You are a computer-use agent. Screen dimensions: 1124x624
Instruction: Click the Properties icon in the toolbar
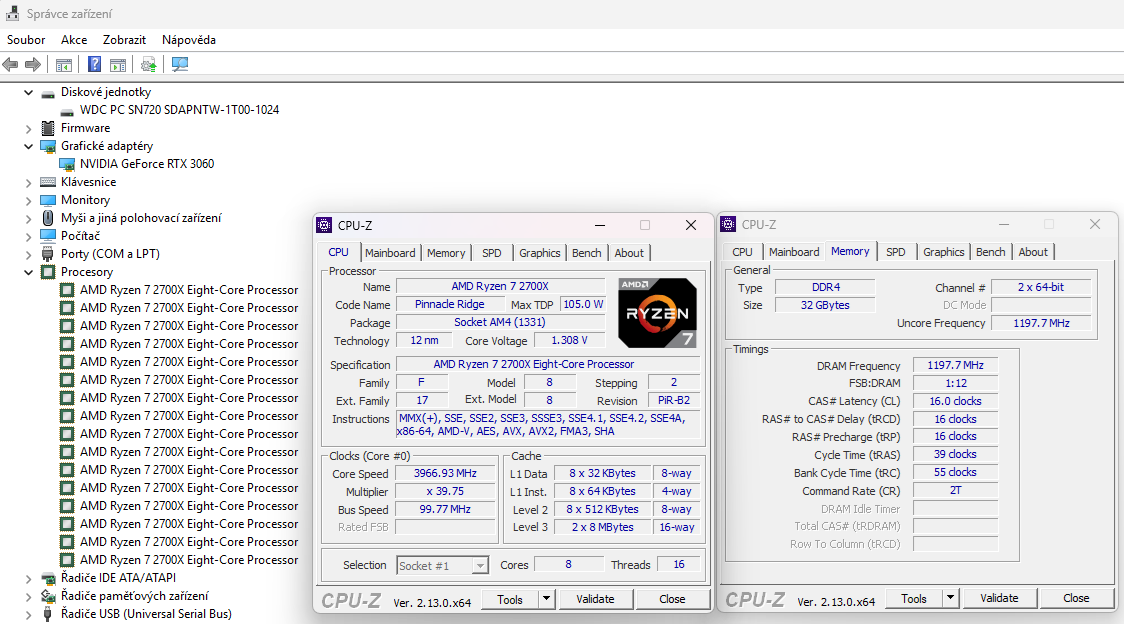118,64
